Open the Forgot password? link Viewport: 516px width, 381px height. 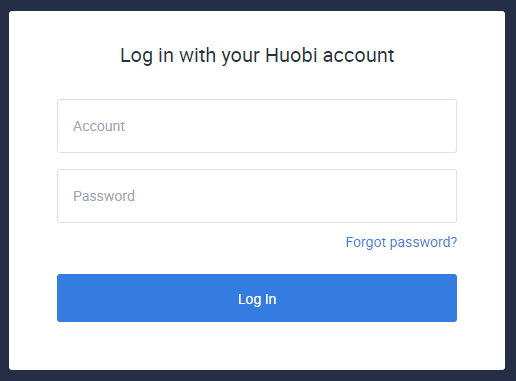tap(401, 242)
